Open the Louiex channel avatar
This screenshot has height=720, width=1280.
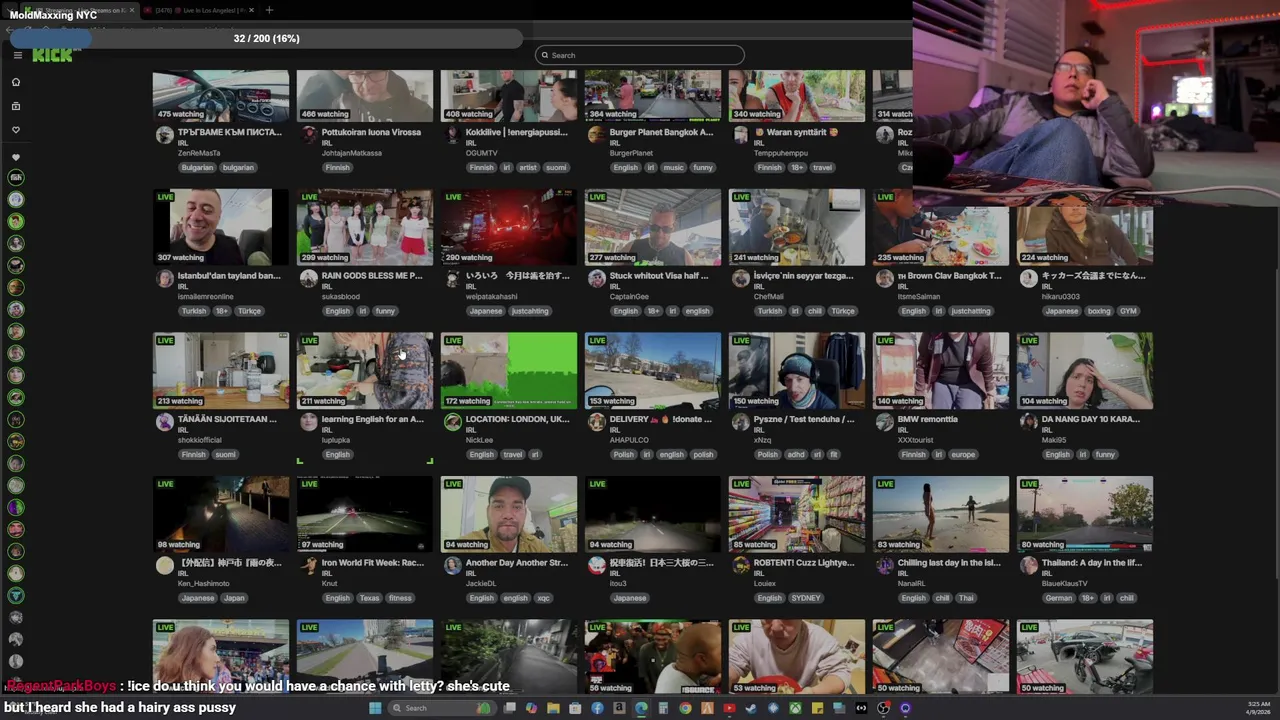(x=740, y=566)
